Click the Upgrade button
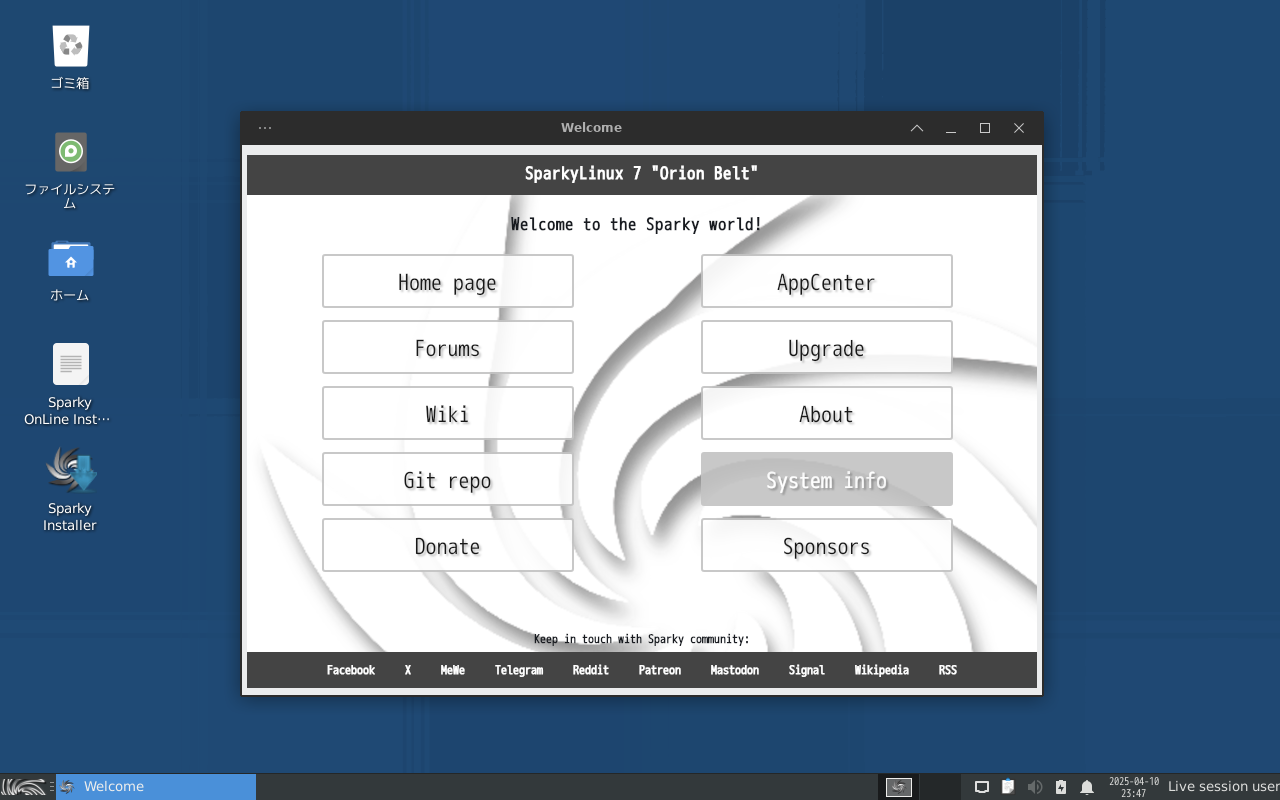This screenshot has height=800, width=1280. pos(827,347)
